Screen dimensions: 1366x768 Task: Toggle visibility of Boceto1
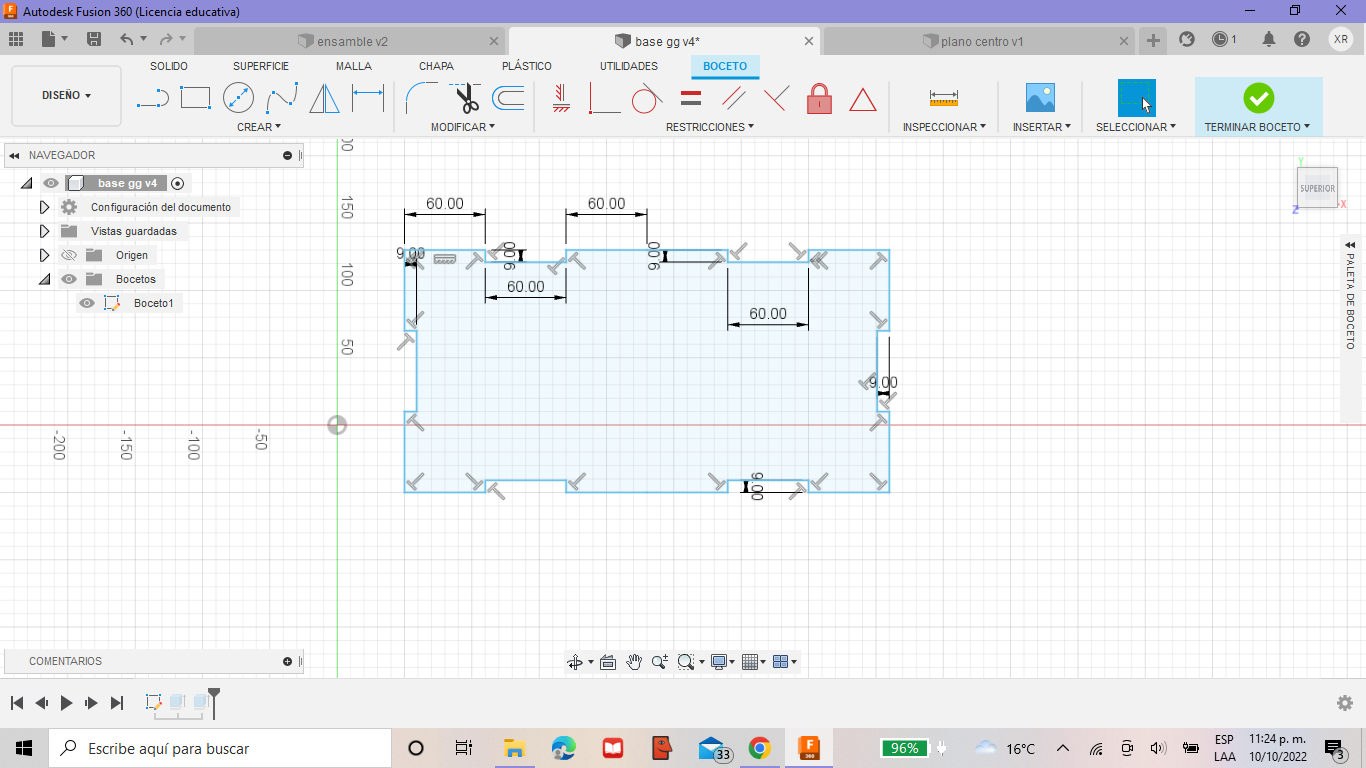87,303
